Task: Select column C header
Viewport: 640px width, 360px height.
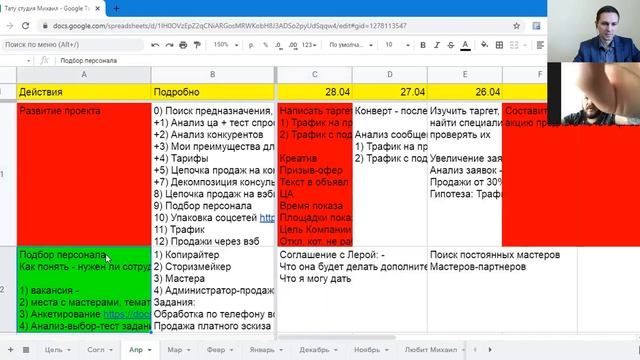Action: click(x=315, y=75)
